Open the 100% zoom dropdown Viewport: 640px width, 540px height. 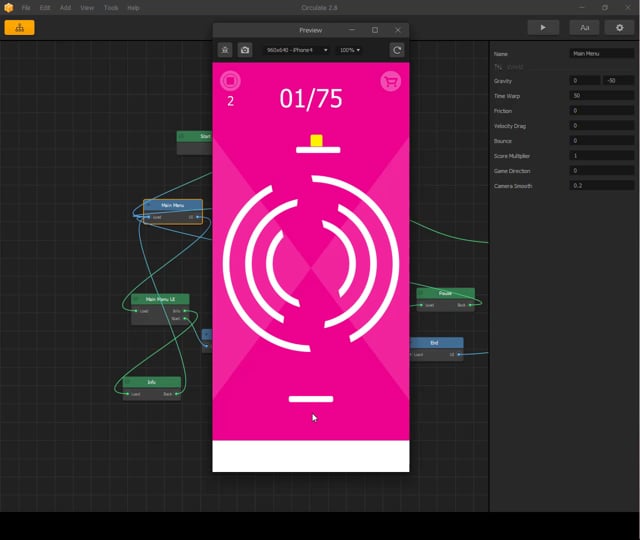350,50
